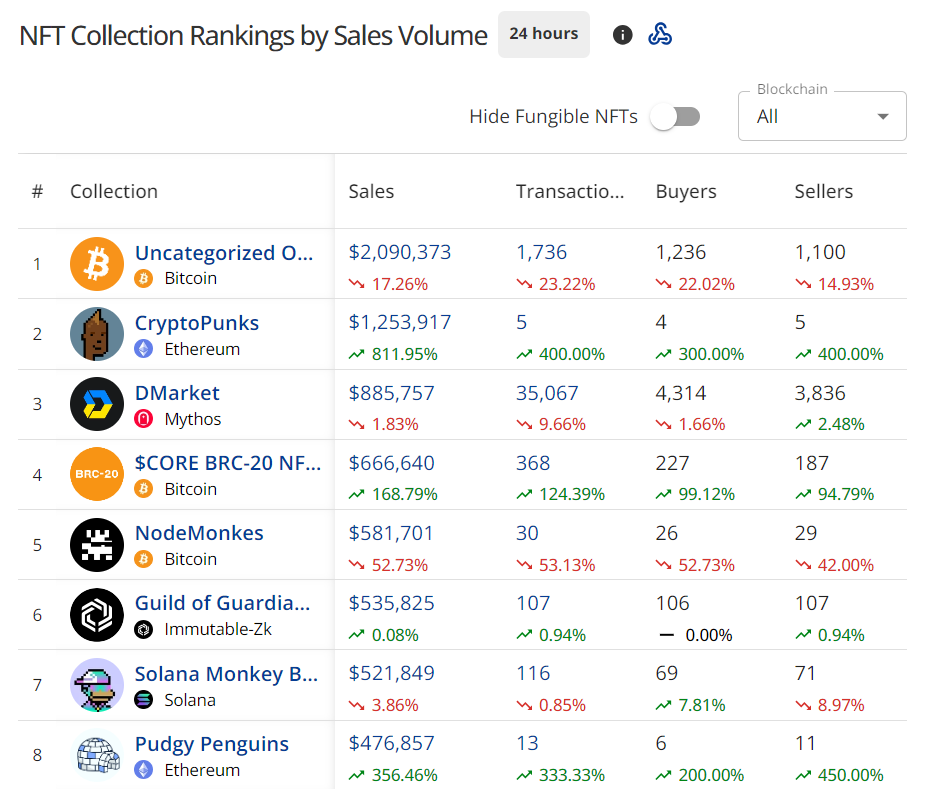Open the Blockchain dropdown set to All
Screen dimensions: 938x789
(822, 116)
